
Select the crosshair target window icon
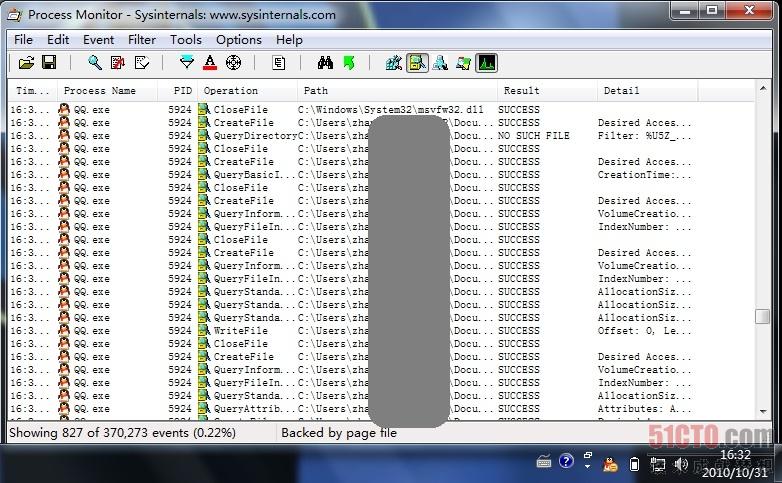[x=233, y=63]
